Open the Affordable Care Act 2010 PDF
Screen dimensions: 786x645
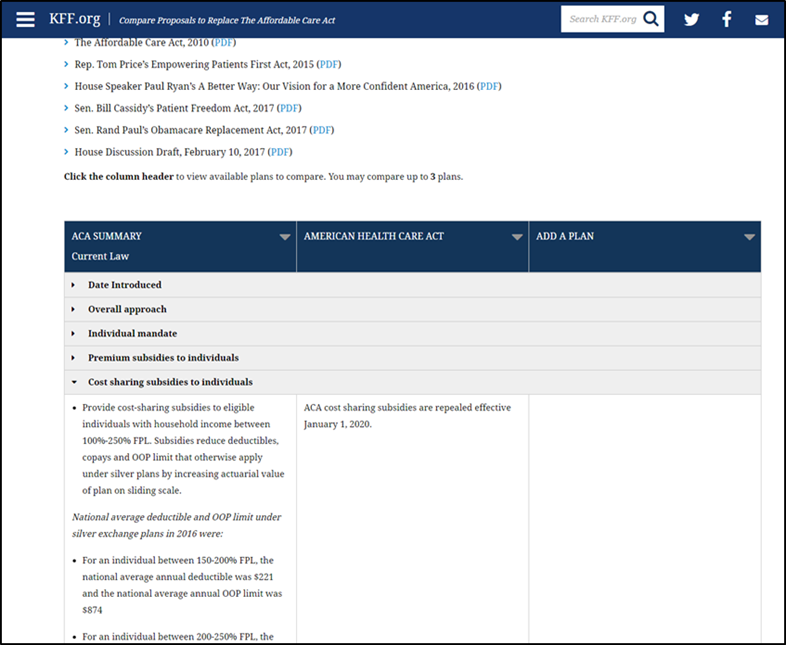(224, 43)
